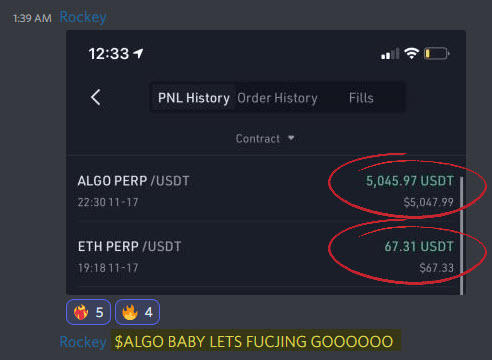Toggle the 5-count heart-fire reaction
This screenshot has width=492, height=360.
tap(88, 312)
